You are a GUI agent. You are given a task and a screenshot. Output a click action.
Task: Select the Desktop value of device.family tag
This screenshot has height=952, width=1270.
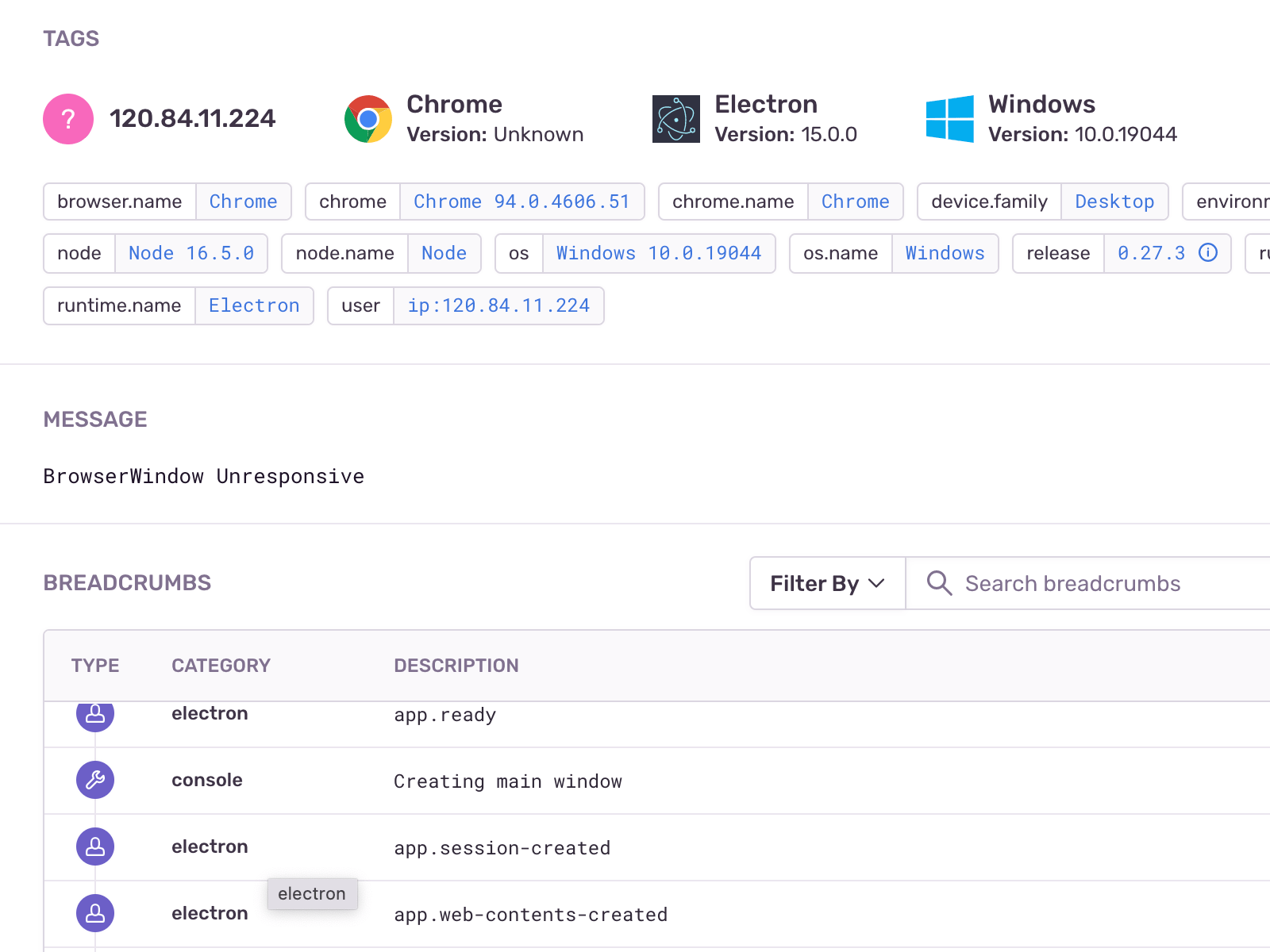click(1114, 202)
